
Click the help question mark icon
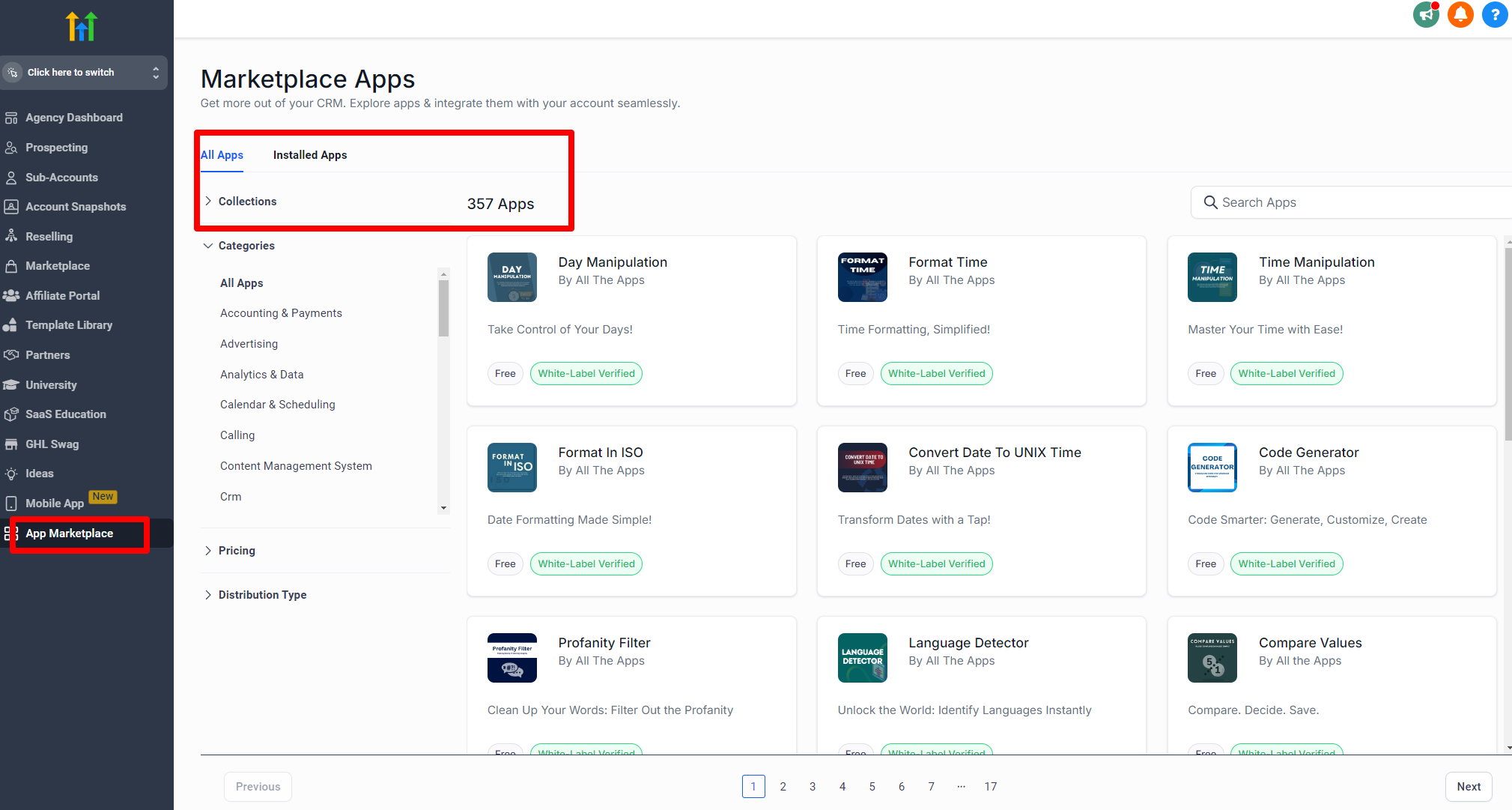pyautogui.click(x=1494, y=14)
